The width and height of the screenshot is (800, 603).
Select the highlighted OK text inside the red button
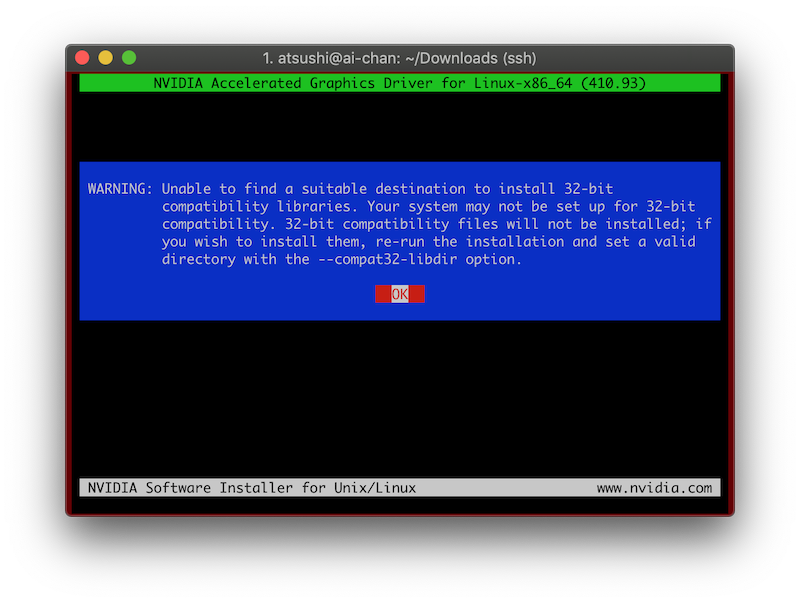click(x=399, y=294)
